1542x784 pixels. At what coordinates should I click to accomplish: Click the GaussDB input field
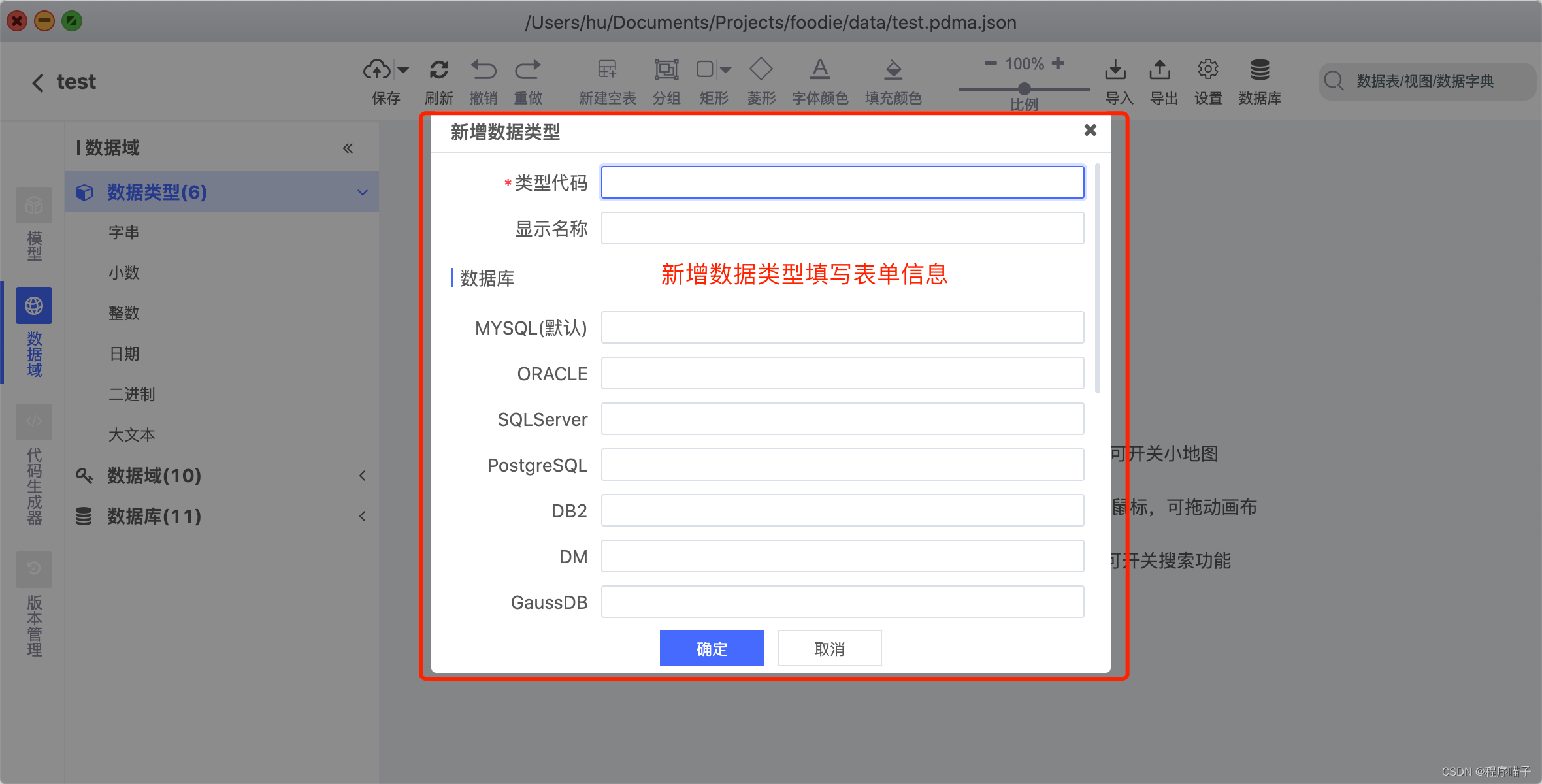click(x=842, y=602)
